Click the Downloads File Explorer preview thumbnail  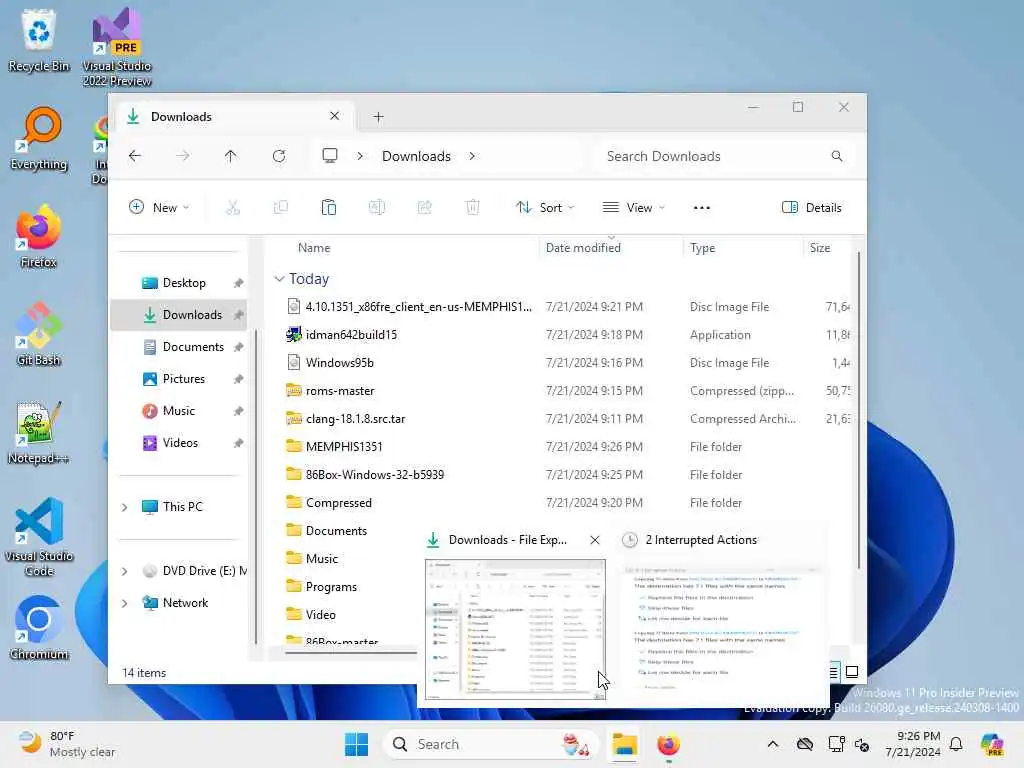point(515,630)
